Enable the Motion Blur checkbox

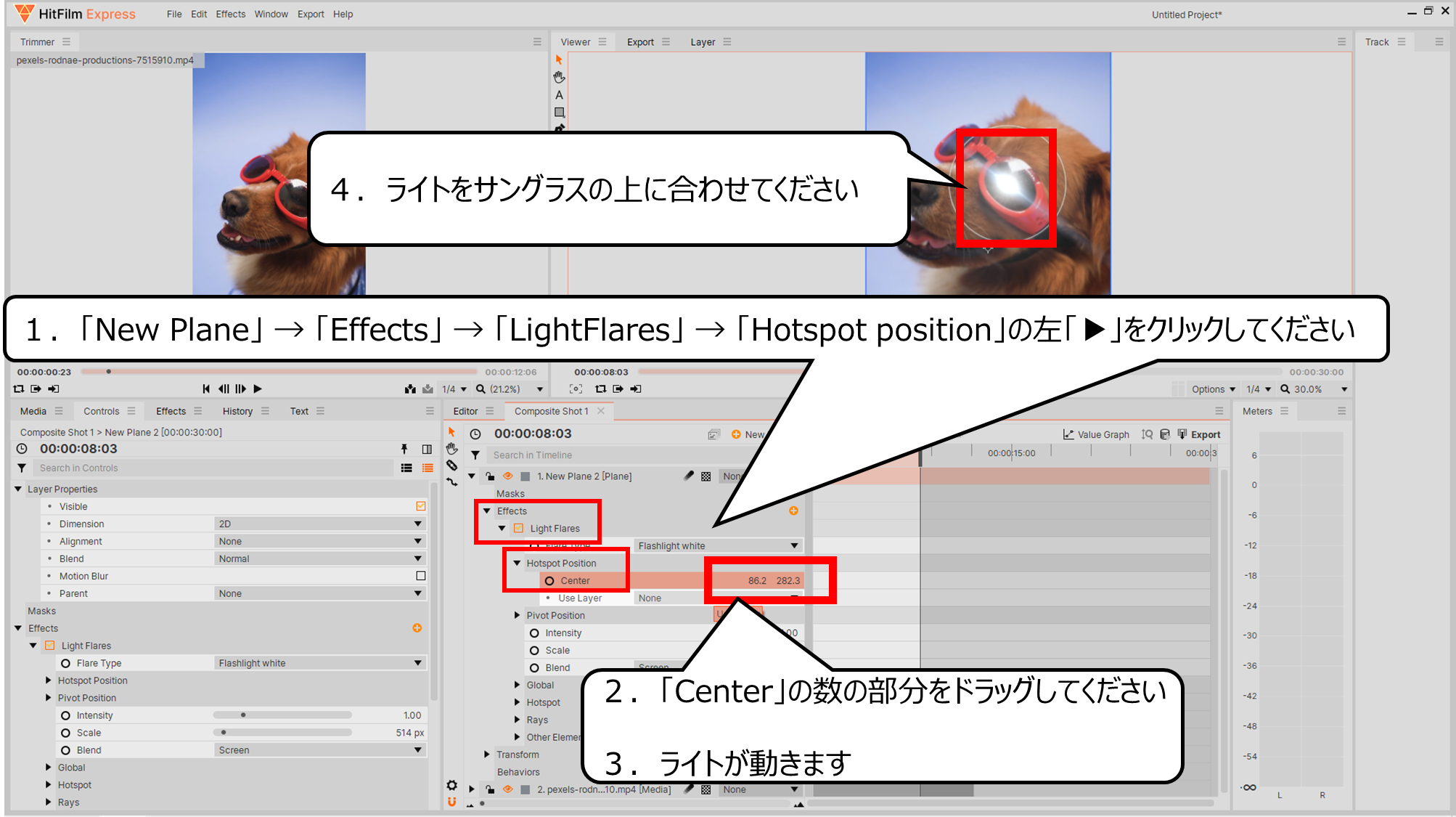[x=421, y=576]
